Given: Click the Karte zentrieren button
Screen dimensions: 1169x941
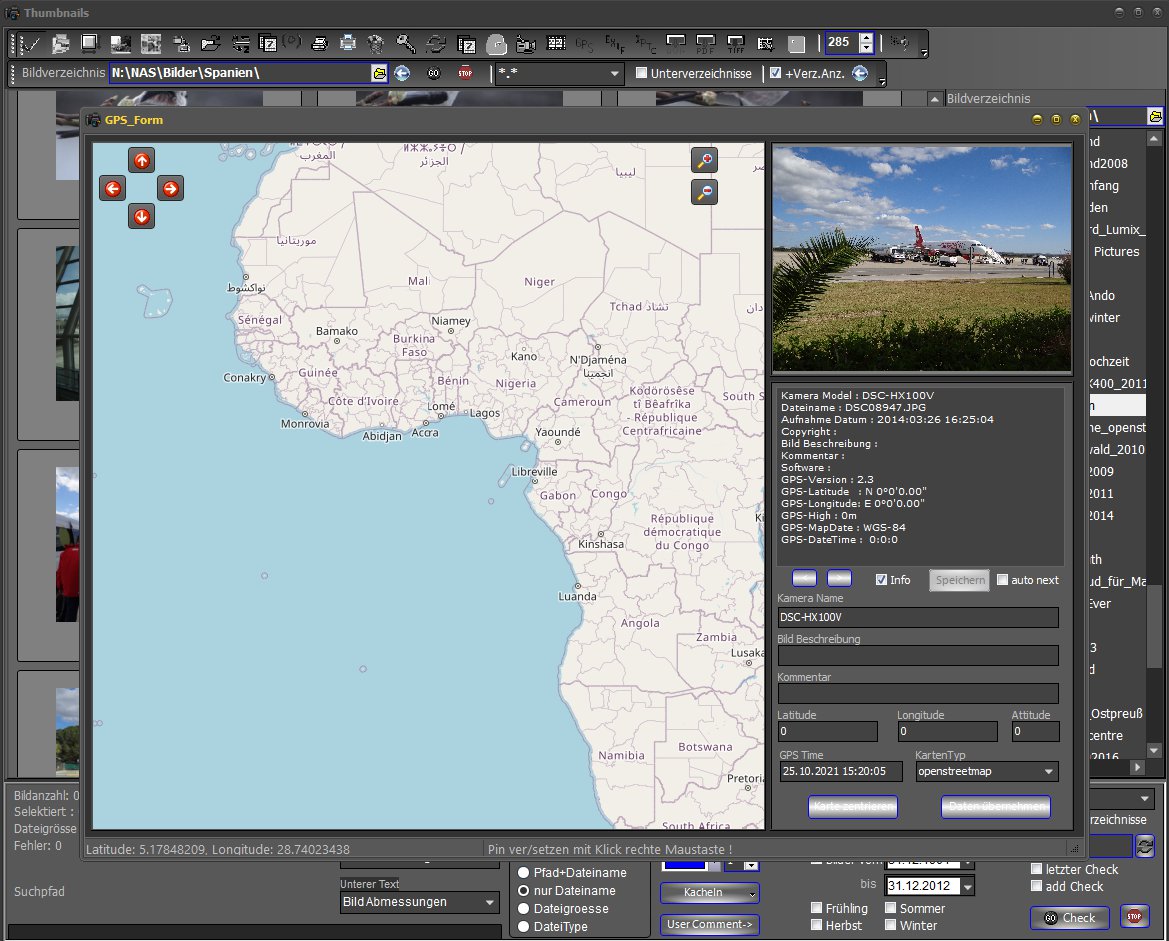Looking at the screenshot, I should click(852, 807).
